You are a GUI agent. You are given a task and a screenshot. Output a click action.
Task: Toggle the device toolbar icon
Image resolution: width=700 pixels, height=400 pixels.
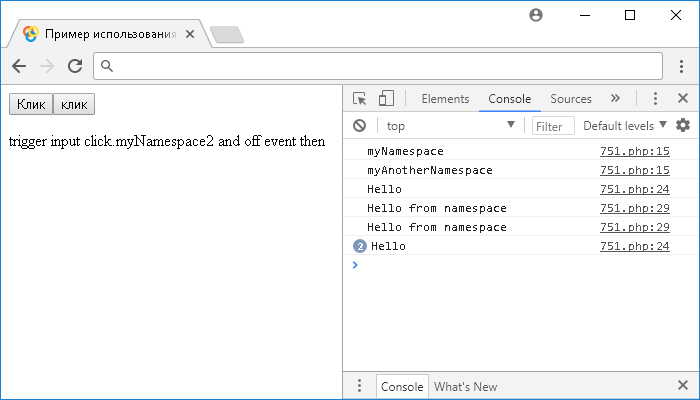tap(386, 99)
